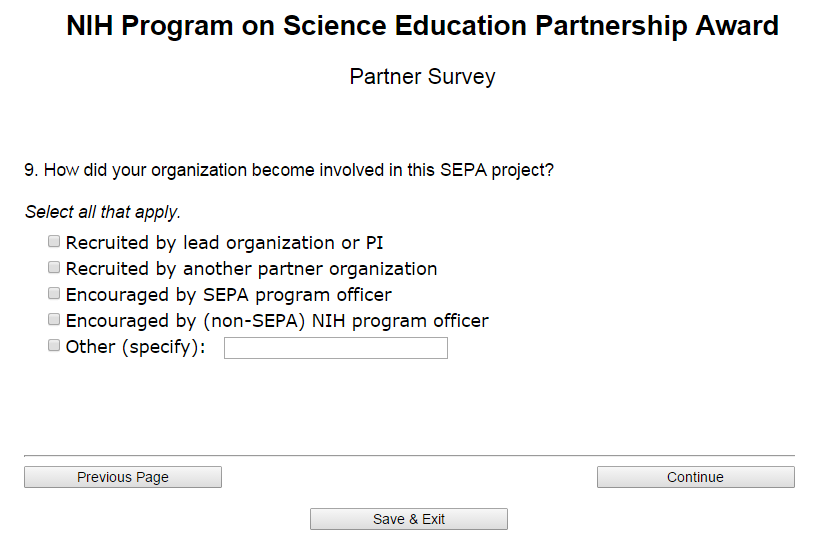Select the '(non-SEPA) NIH program officer' checkbox
The width and height of the screenshot is (819, 546).
pyautogui.click(x=54, y=320)
